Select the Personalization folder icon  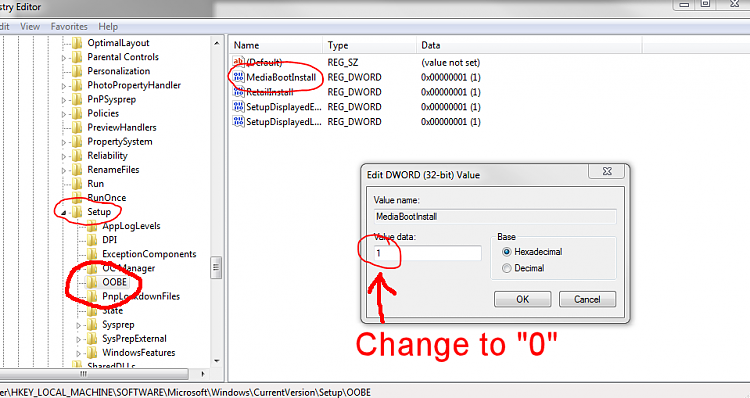[x=77, y=71]
